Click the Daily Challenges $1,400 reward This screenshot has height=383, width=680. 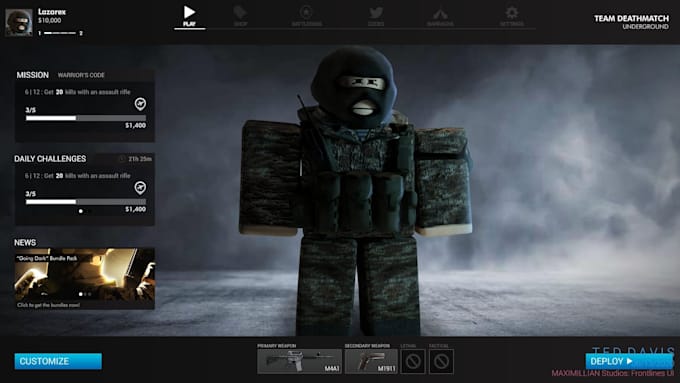click(135, 210)
